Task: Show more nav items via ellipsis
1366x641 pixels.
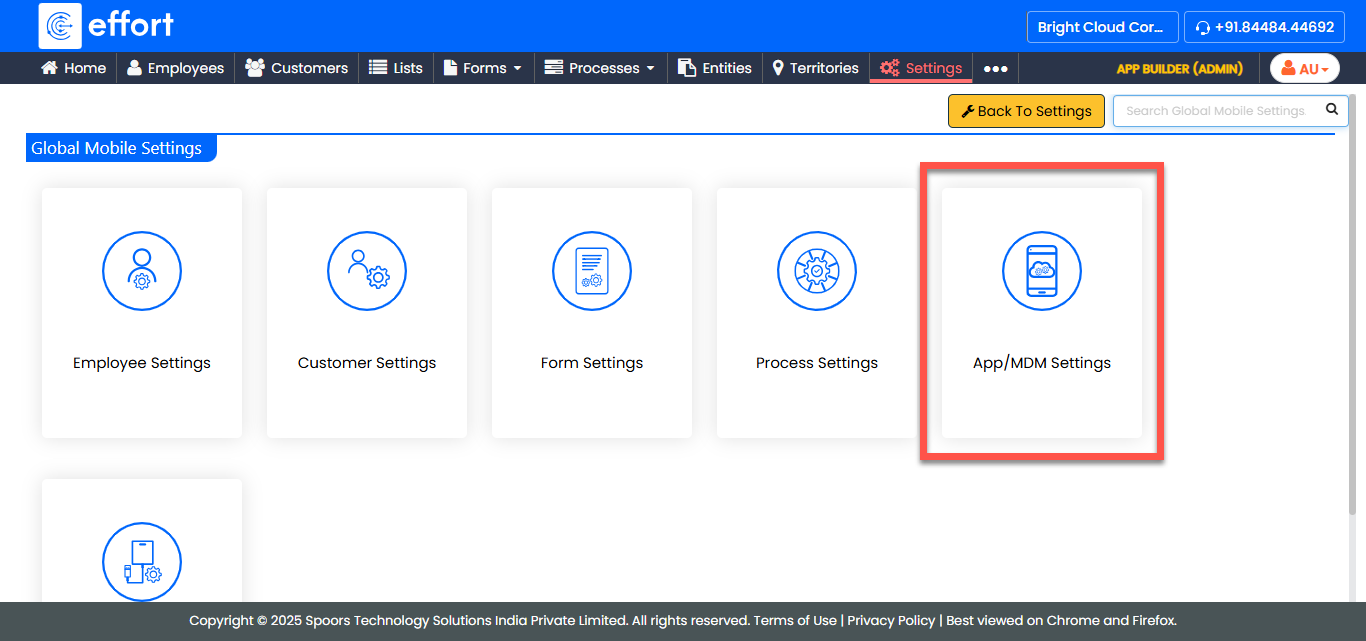Action: 995,69
